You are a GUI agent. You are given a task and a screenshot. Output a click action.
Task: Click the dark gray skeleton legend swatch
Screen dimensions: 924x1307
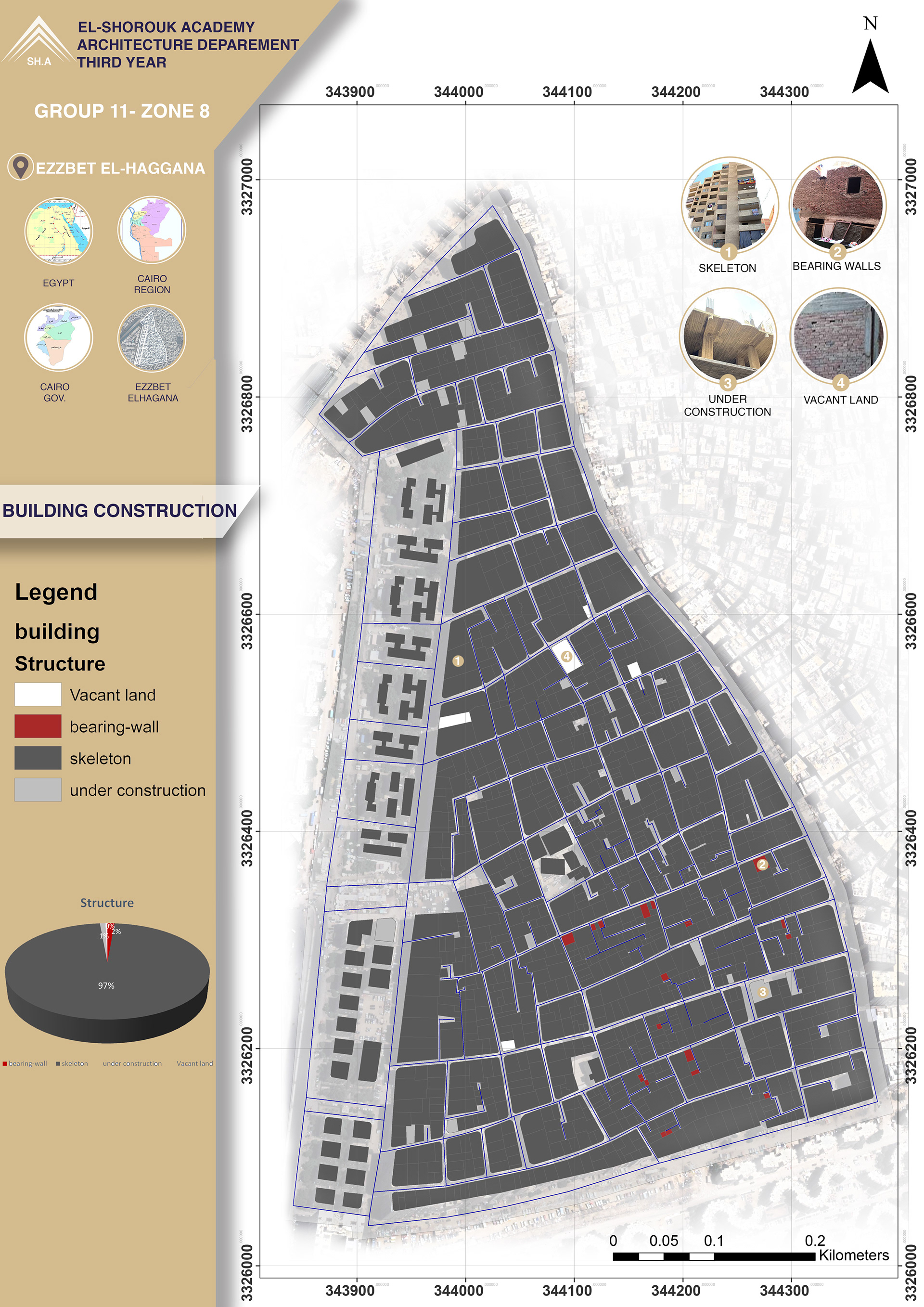click(x=38, y=758)
